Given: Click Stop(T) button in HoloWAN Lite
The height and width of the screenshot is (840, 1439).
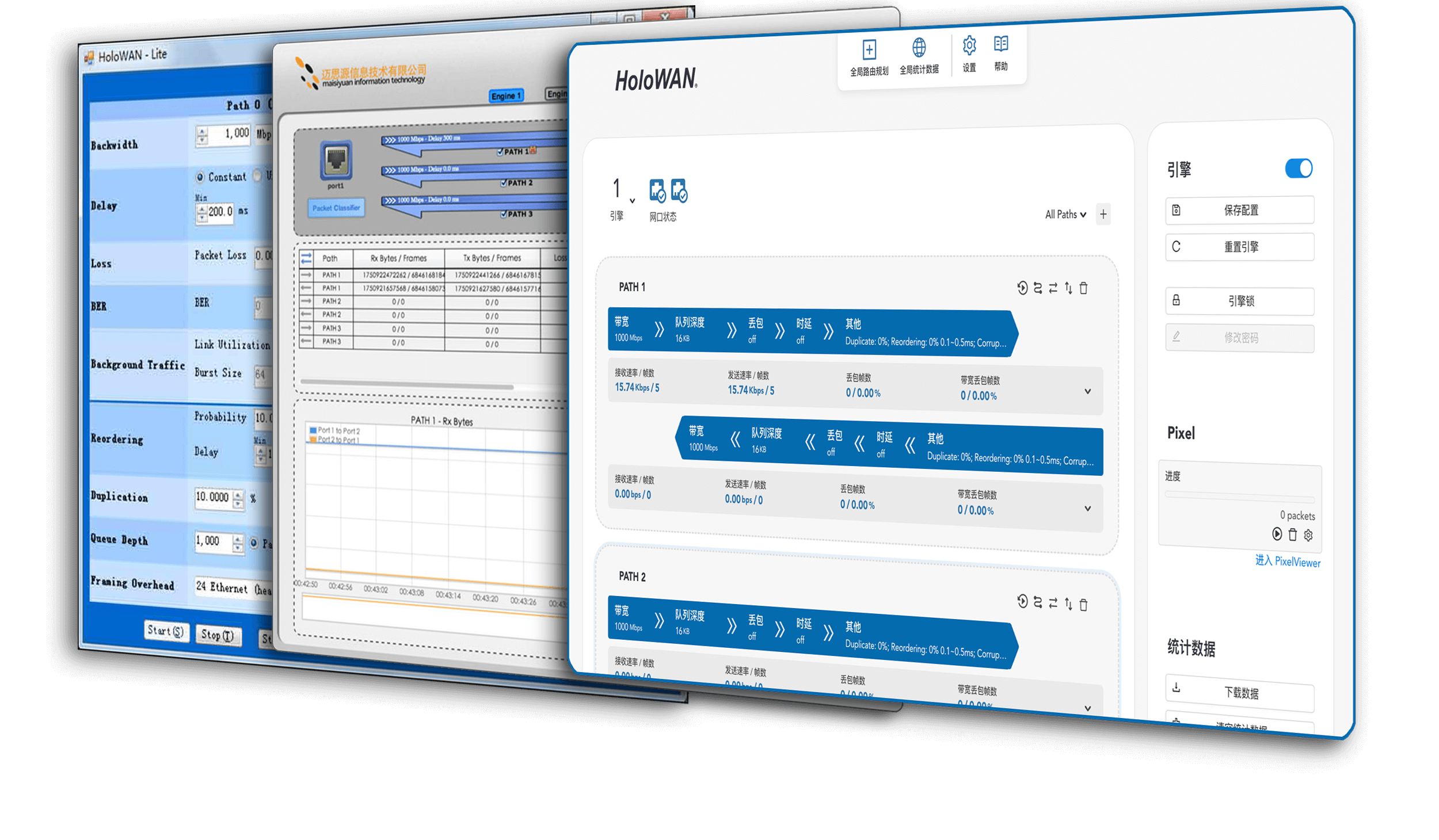Looking at the screenshot, I should click(x=218, y=635).
